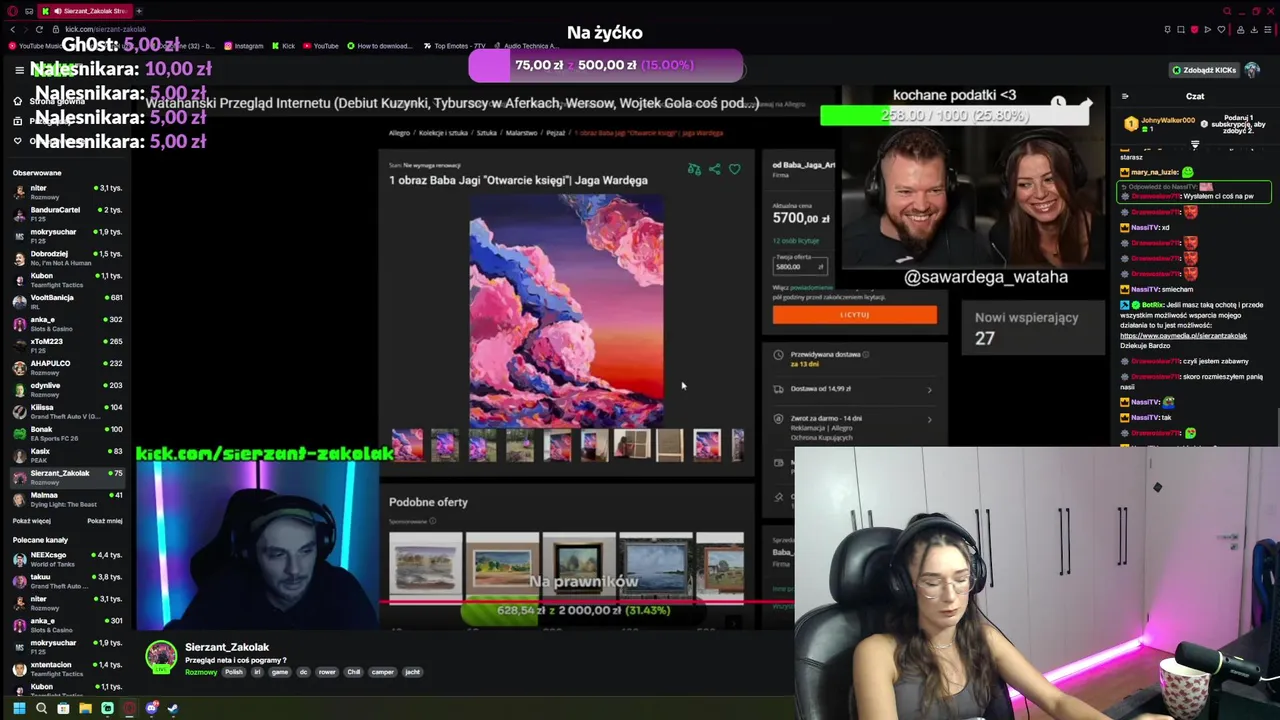
Task: Open File Explorer from the taskbar
Action: (85, 708)
